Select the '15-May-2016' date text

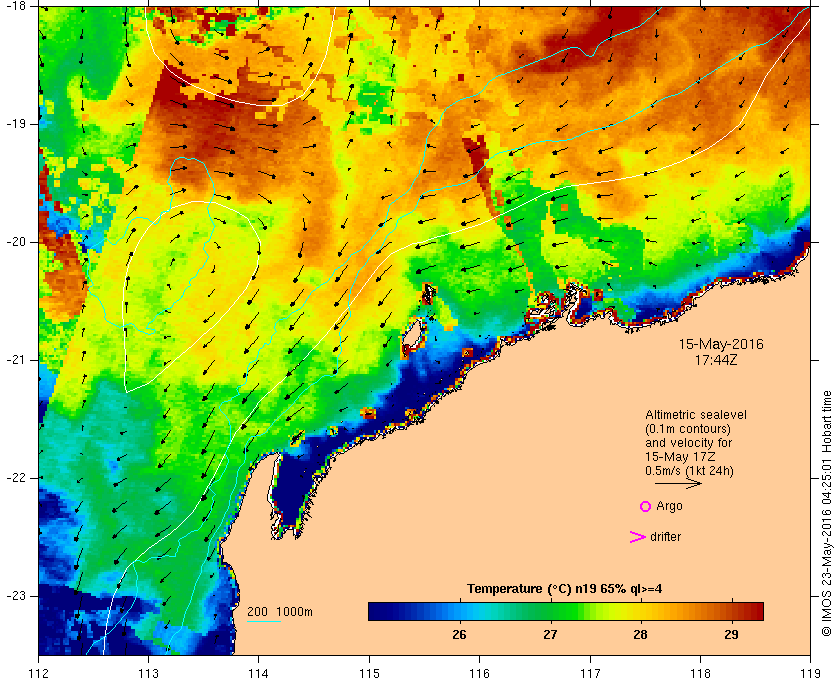point(721,344)
